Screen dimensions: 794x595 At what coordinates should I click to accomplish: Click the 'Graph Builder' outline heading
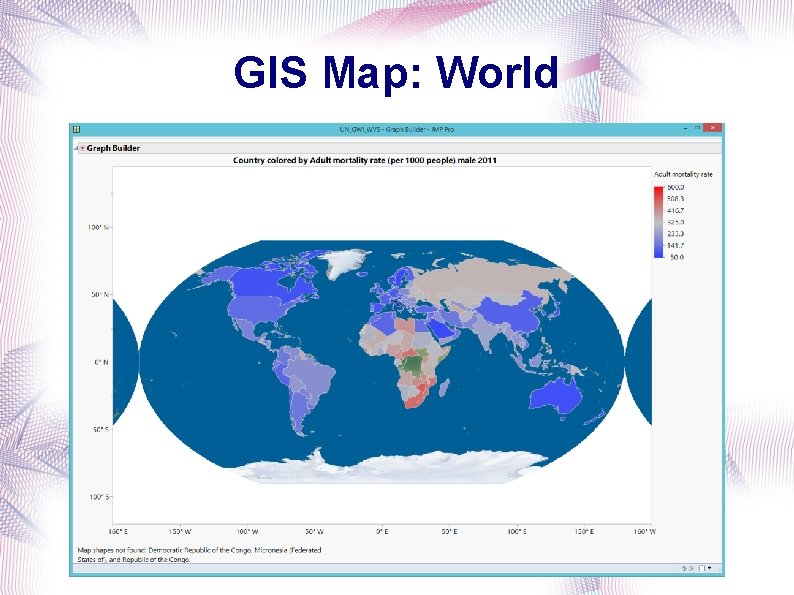pyautogui.click(x=113, y=148)
